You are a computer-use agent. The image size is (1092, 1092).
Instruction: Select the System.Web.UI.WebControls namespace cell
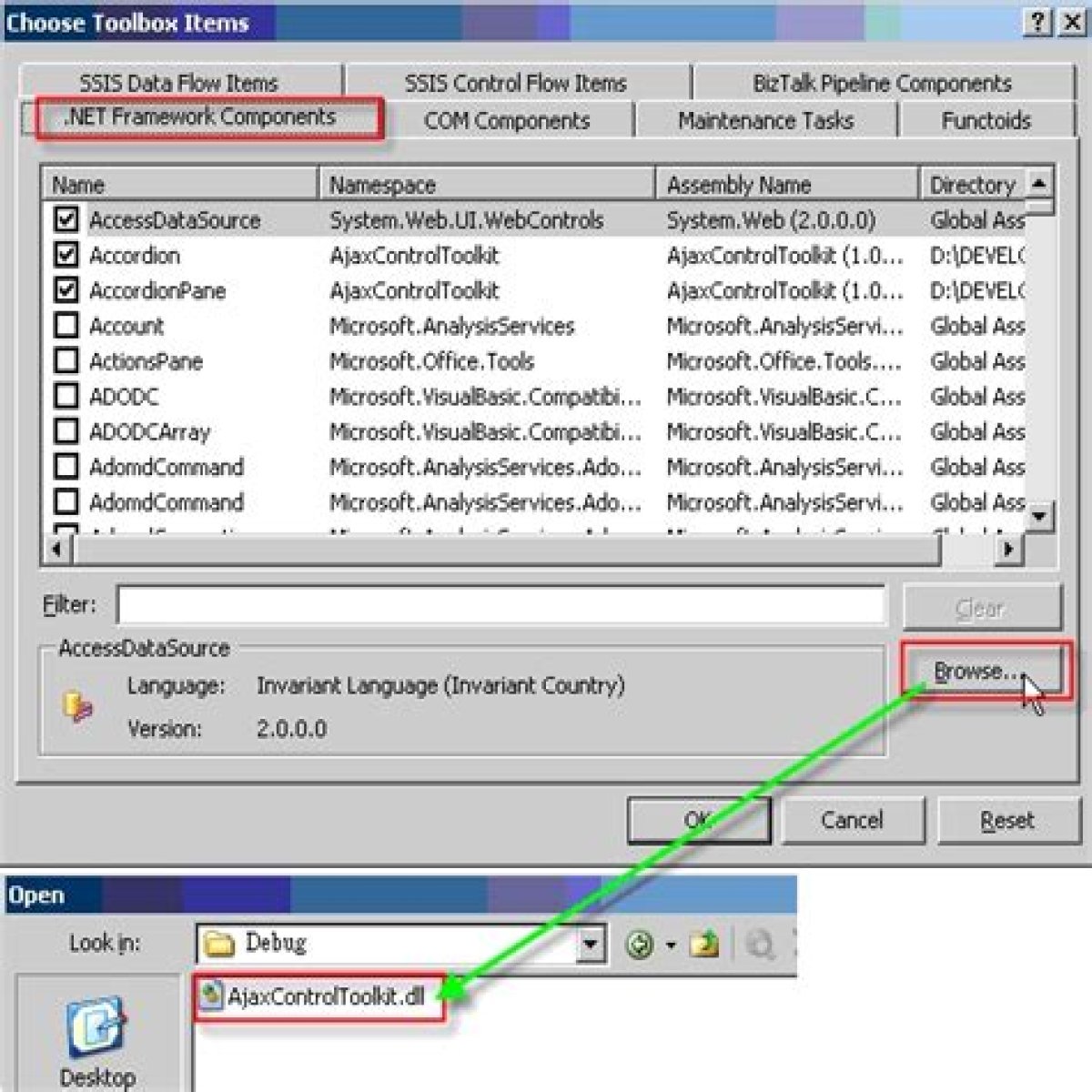pyautogui.click(x=466, y=220)
